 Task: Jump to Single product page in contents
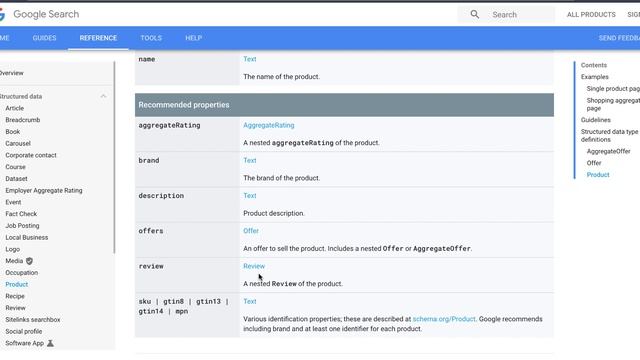click(x=613, y=89)
